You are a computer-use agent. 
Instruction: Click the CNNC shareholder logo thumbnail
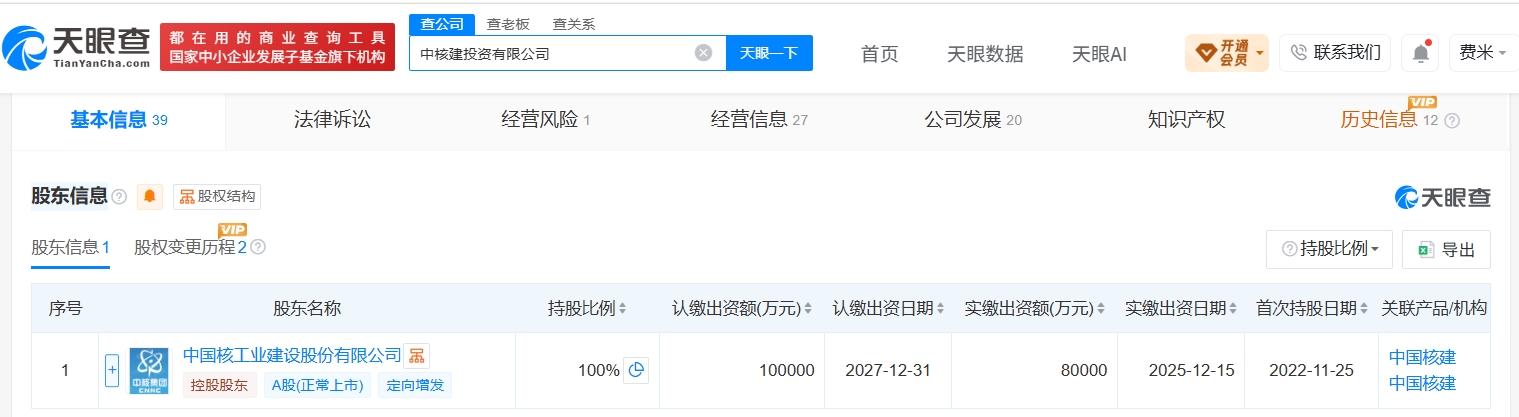point(149,371)
